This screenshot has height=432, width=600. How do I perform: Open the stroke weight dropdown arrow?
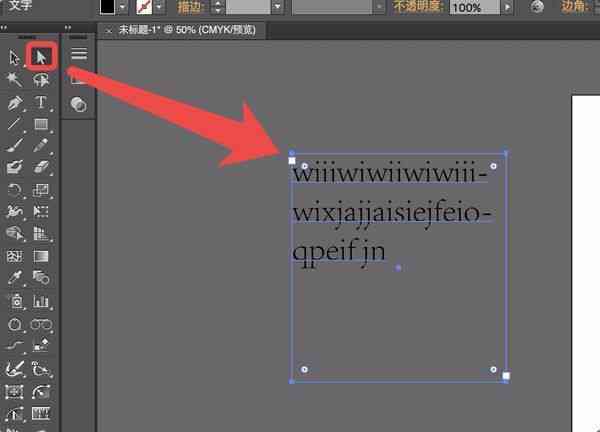pyautogui.click(x=277, y=7)
